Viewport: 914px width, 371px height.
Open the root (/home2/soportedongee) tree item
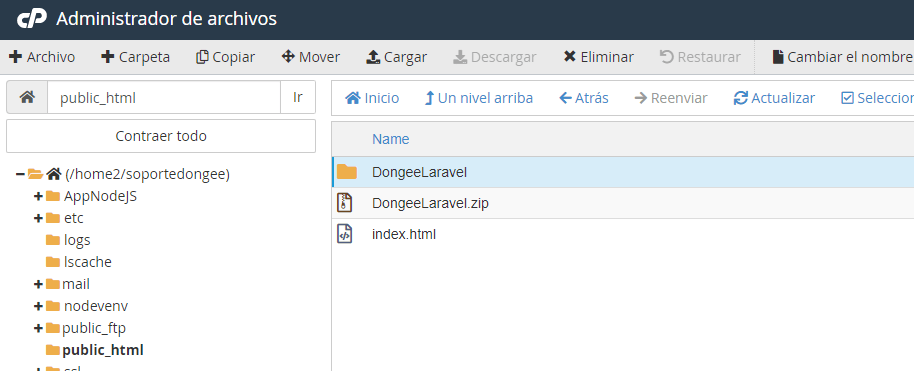click(147, 174)
